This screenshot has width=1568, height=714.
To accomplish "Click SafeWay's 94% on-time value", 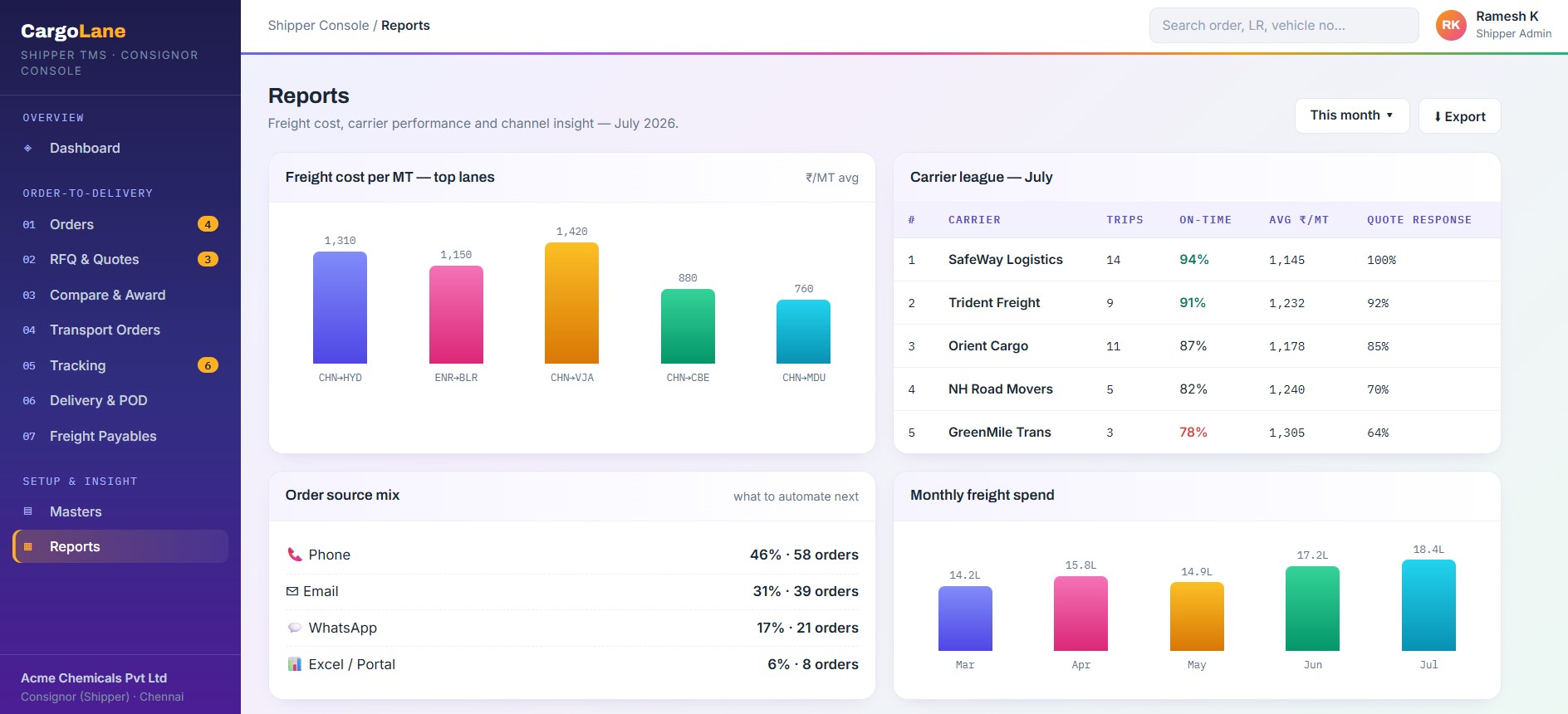I will 1194,260.
